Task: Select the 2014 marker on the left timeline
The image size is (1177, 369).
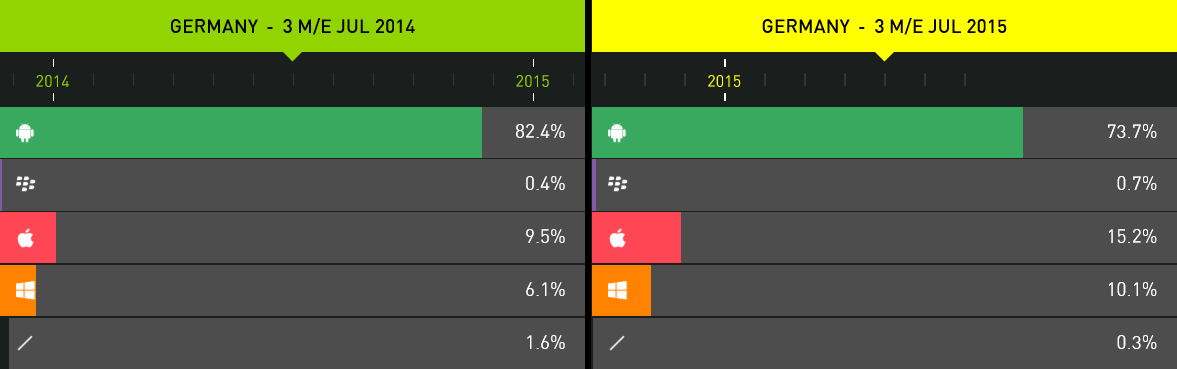Action: click(x=53, y=80)
